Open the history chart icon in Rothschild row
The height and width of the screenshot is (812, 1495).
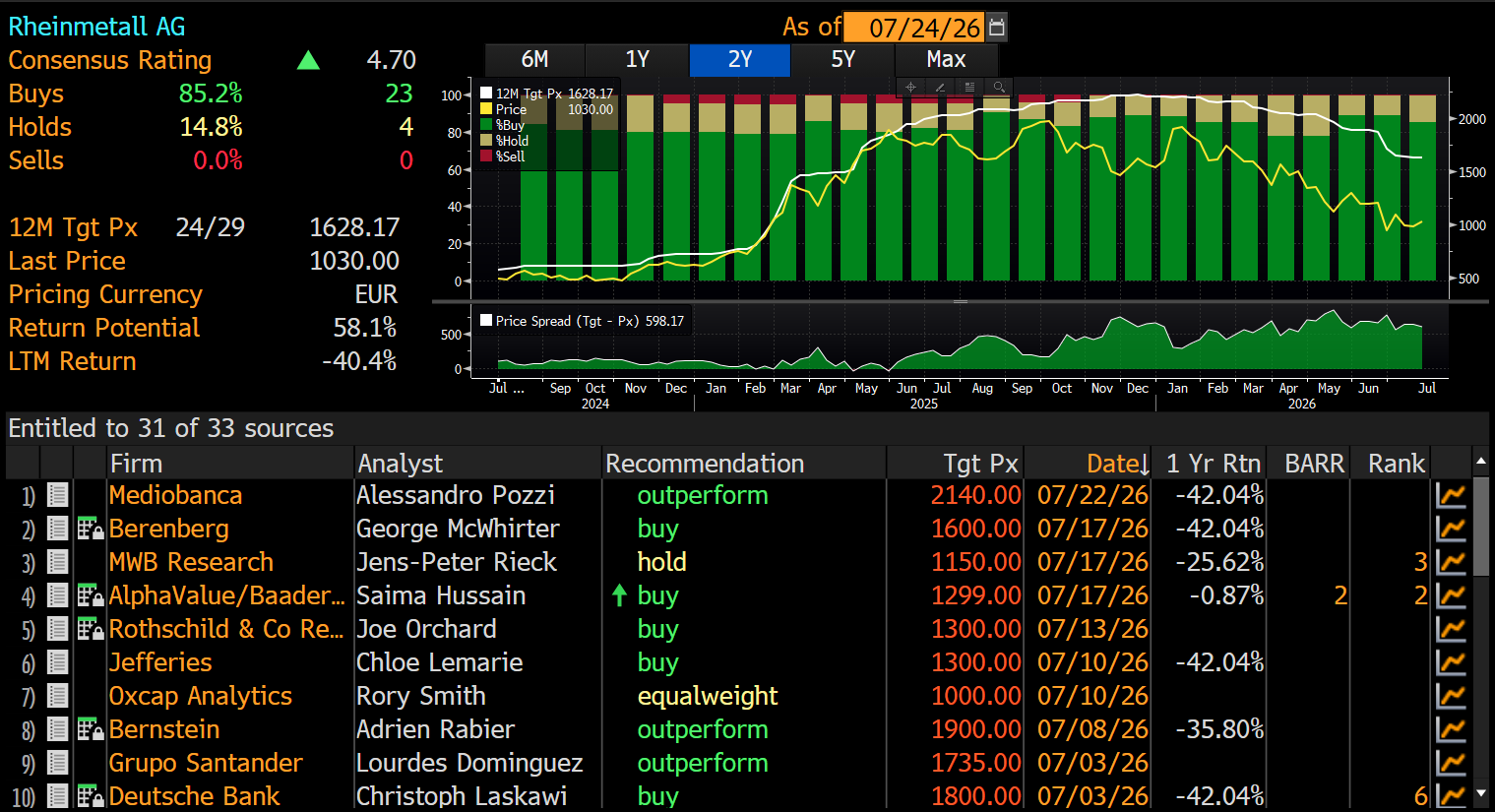(1451, 629)
